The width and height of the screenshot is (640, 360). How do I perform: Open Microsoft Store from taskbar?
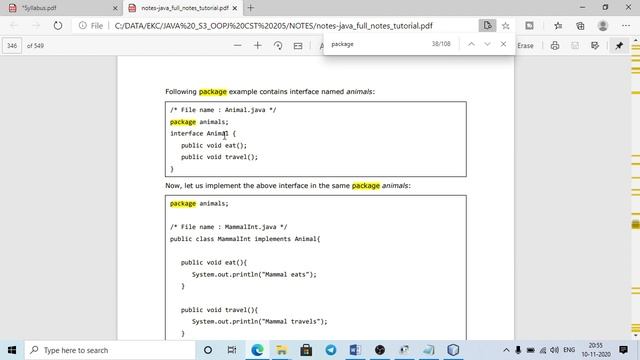click(x=306, y=350)
